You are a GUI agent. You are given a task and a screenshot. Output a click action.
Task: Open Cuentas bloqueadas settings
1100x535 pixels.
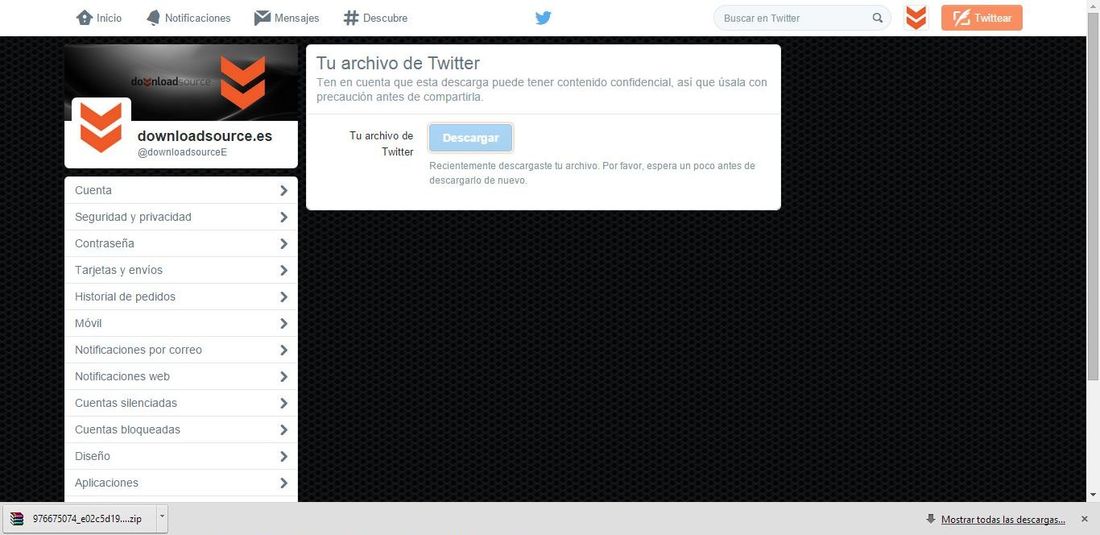coord(181,430)
